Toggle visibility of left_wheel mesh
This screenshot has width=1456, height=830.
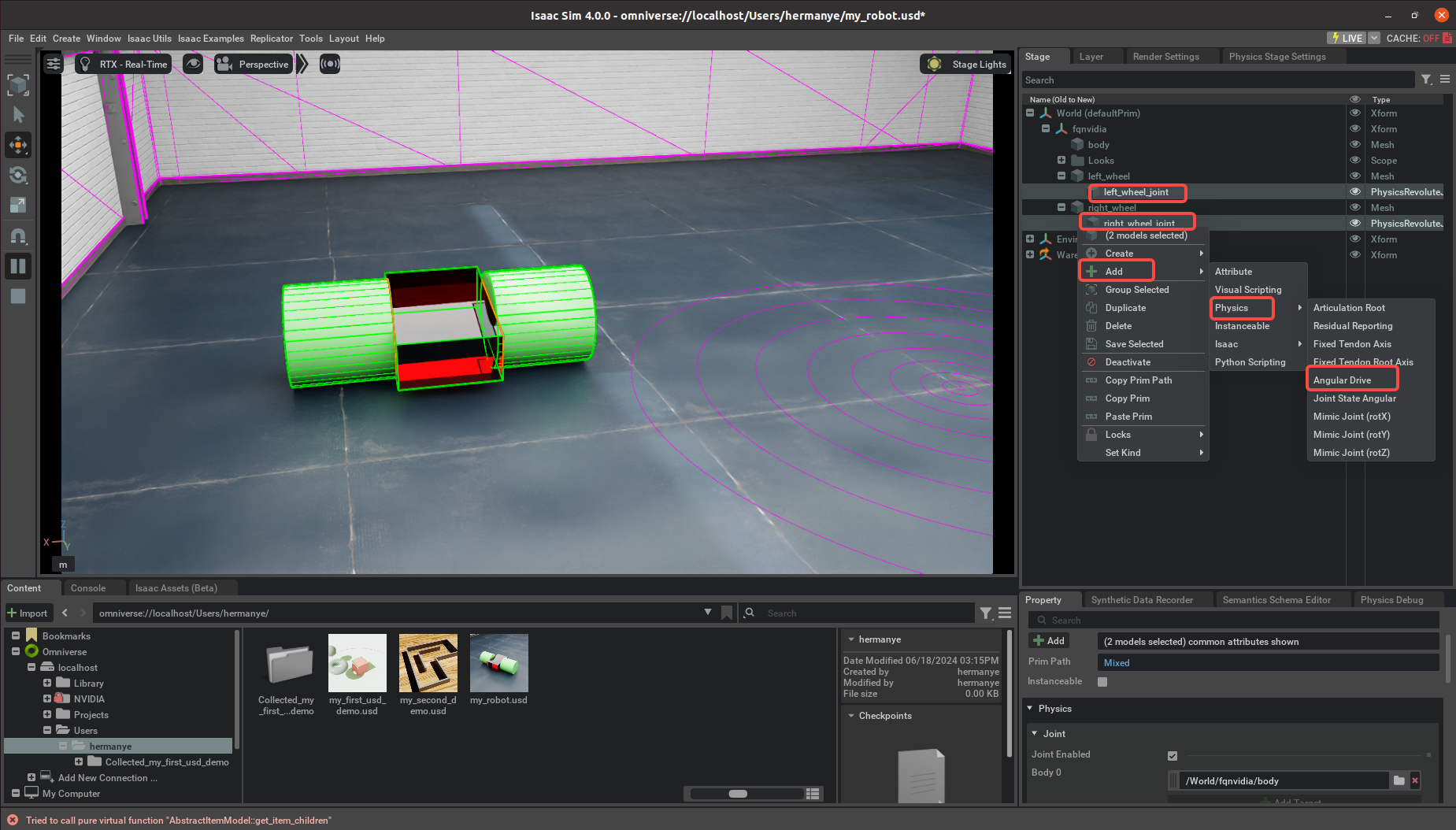click(x=1355, y=176)
